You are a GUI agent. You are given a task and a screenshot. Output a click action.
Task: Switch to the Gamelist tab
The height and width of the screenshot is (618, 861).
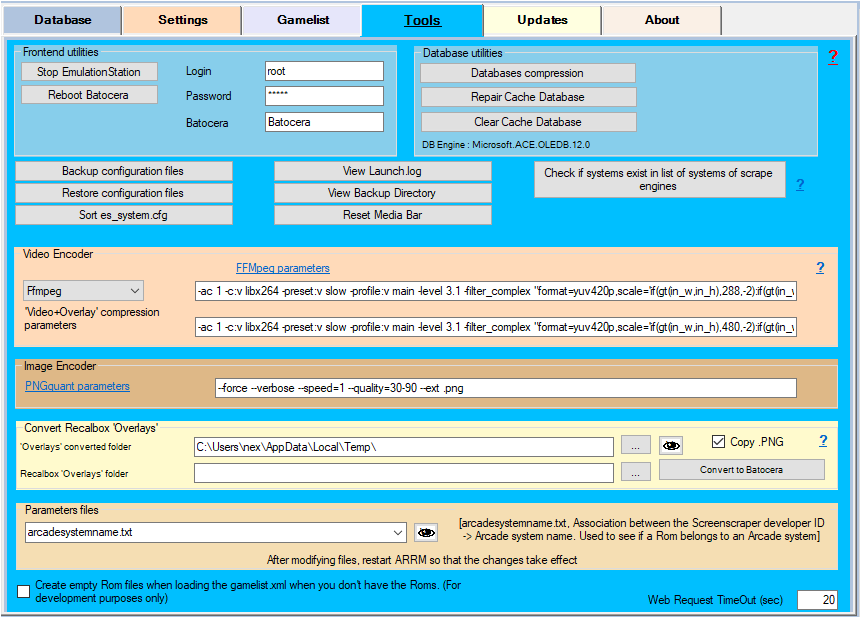click(301, 20)
